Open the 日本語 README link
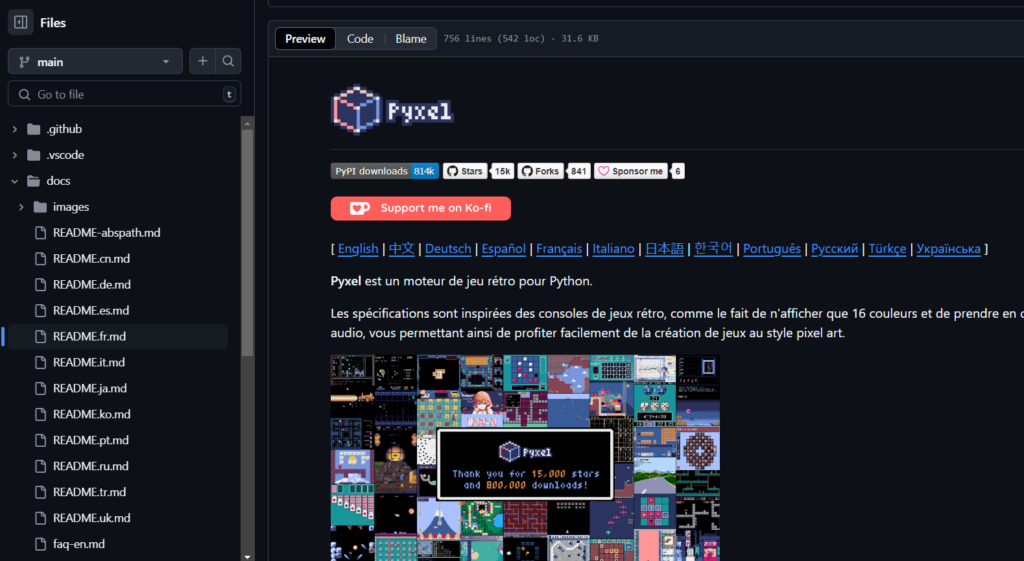The height and width of the screenshot is (561, 1024). tap(664, 249)
